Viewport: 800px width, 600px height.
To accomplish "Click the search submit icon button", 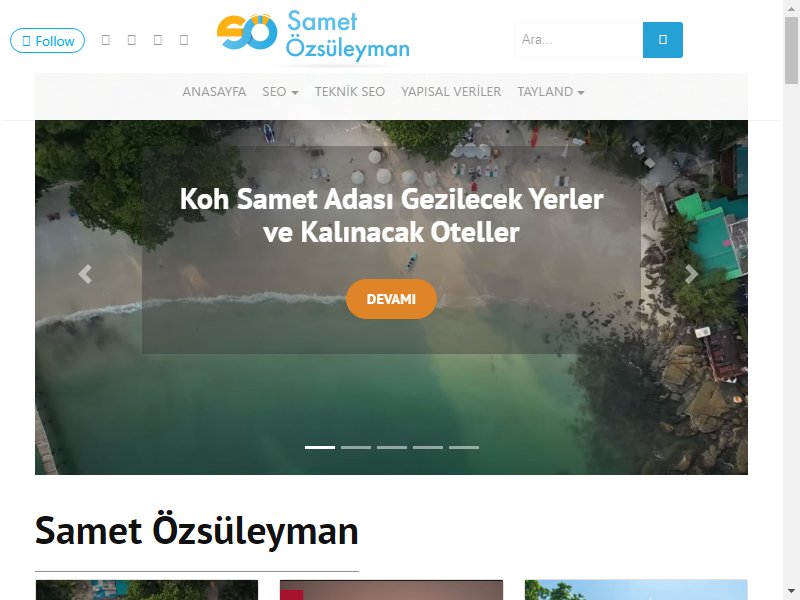I will [x=662, y=40].
